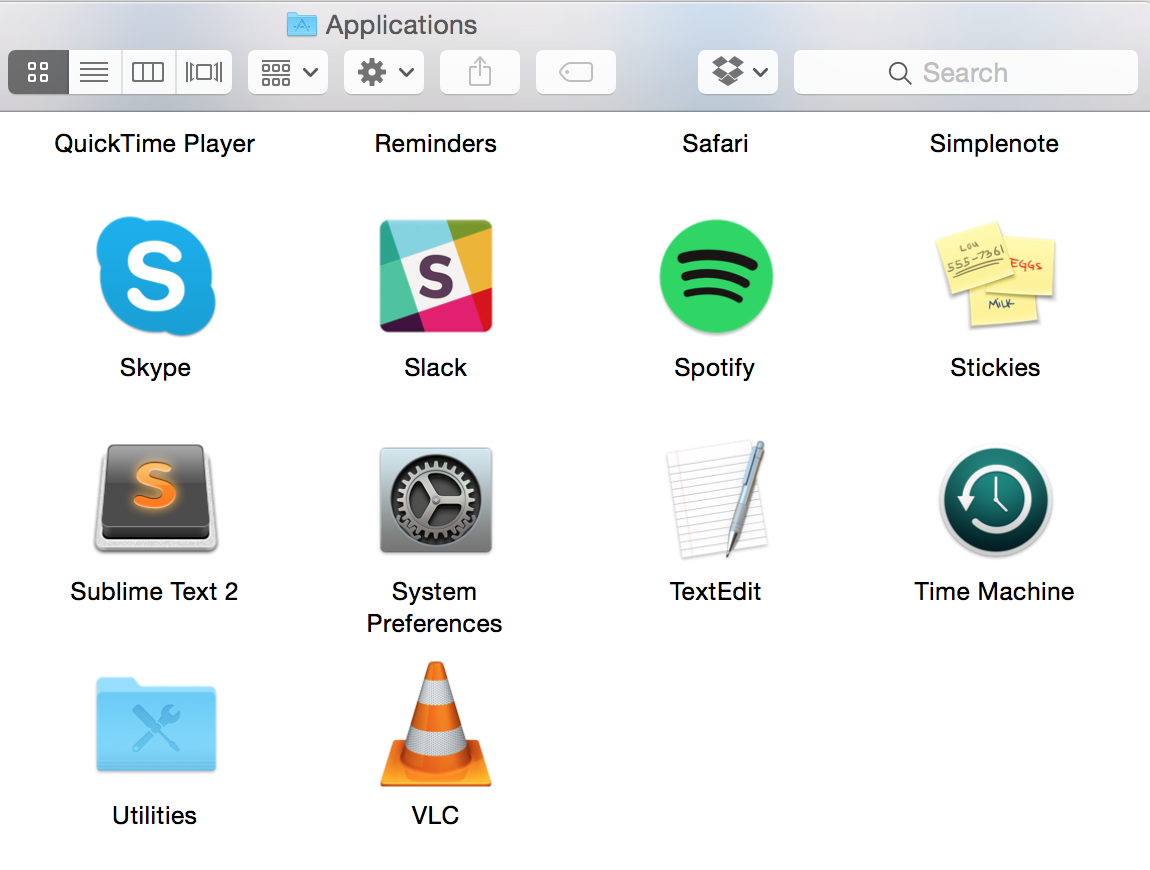Click the Time Machine name label
Viewport: 1150px width, 870px height.
pos(995,591)
